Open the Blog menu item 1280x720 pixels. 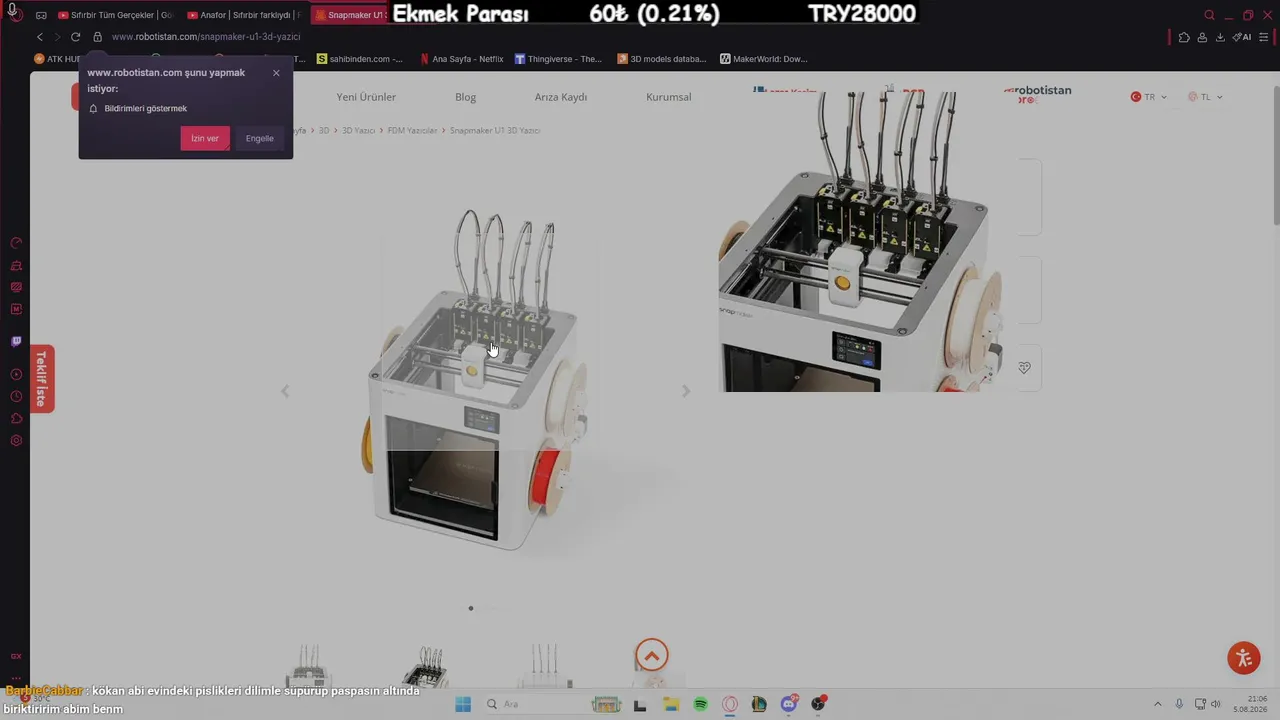coord(465,97)
